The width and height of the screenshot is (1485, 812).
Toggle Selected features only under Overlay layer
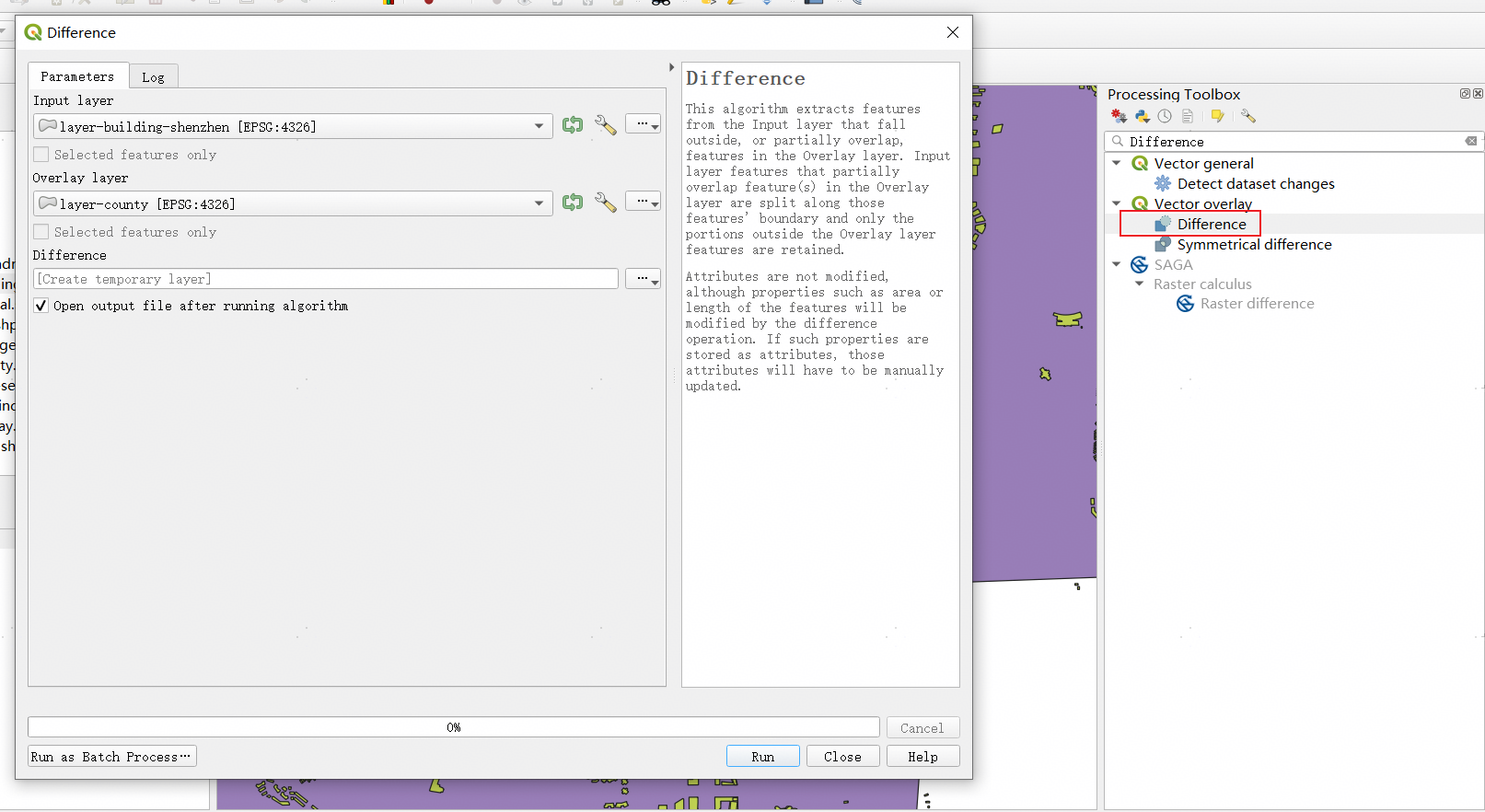pos(41,232)
